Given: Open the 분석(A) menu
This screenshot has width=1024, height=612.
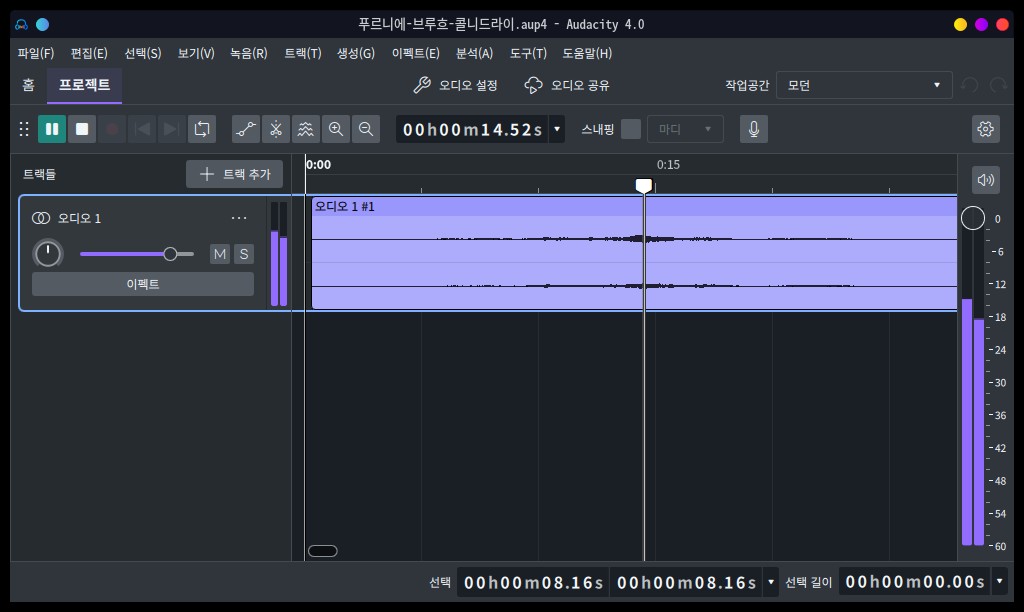Looking at the screenshot, I should [x=474, y=54].
